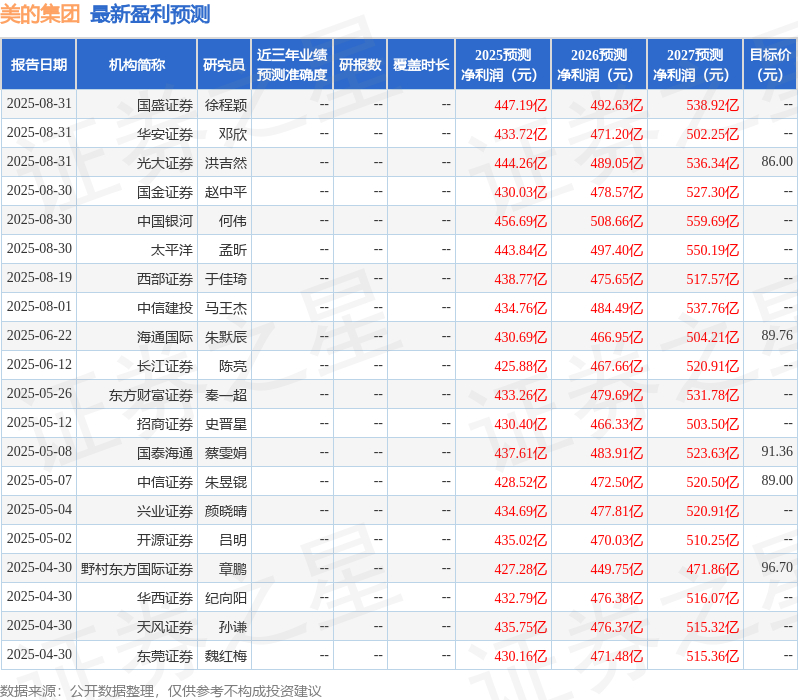The width and height of the screenshot is (798, 700).
Task: Click the 447.19亿 profit forecast
Action: [x=520, y=105]
